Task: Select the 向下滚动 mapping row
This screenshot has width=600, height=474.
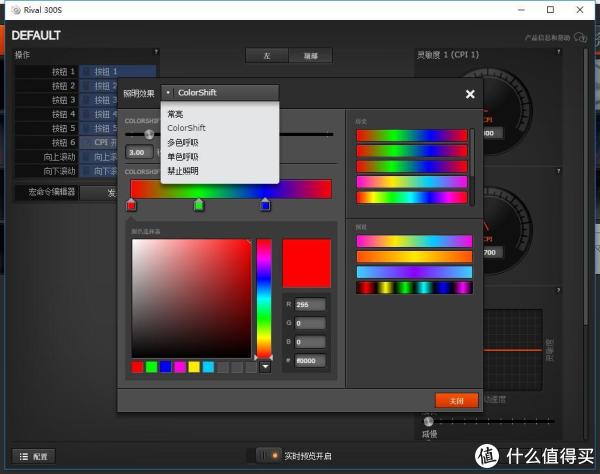Action: coord(66,171)
